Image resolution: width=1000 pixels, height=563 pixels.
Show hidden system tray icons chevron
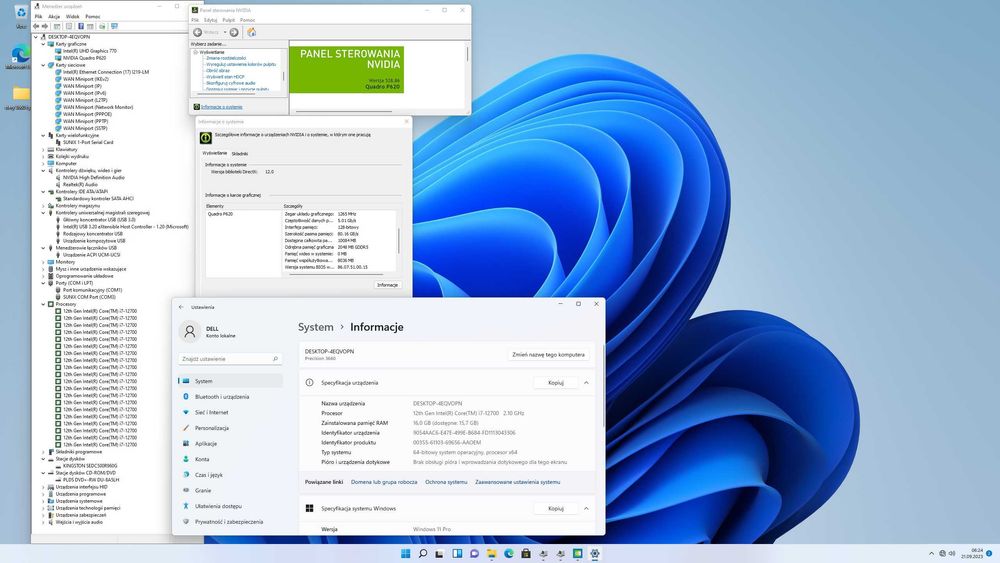pyautogui.click(x=931, y=553)
